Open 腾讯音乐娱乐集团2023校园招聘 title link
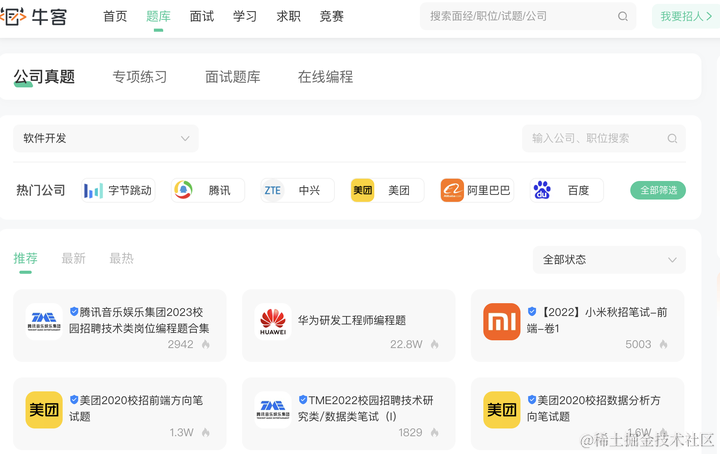 pyautogui.click(x=139, y=320)
